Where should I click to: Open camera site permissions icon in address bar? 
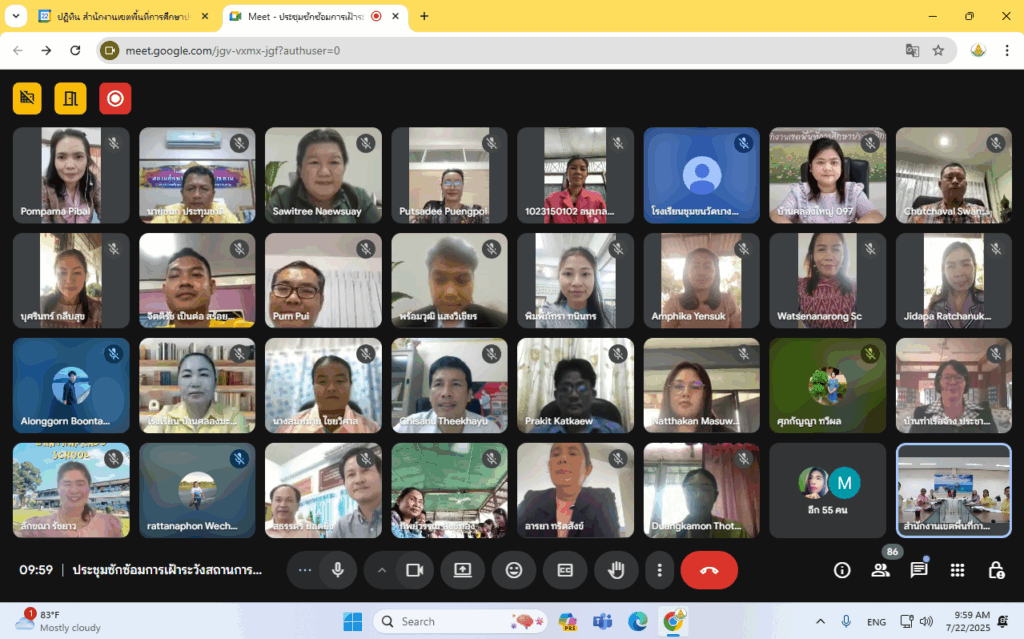110,50
